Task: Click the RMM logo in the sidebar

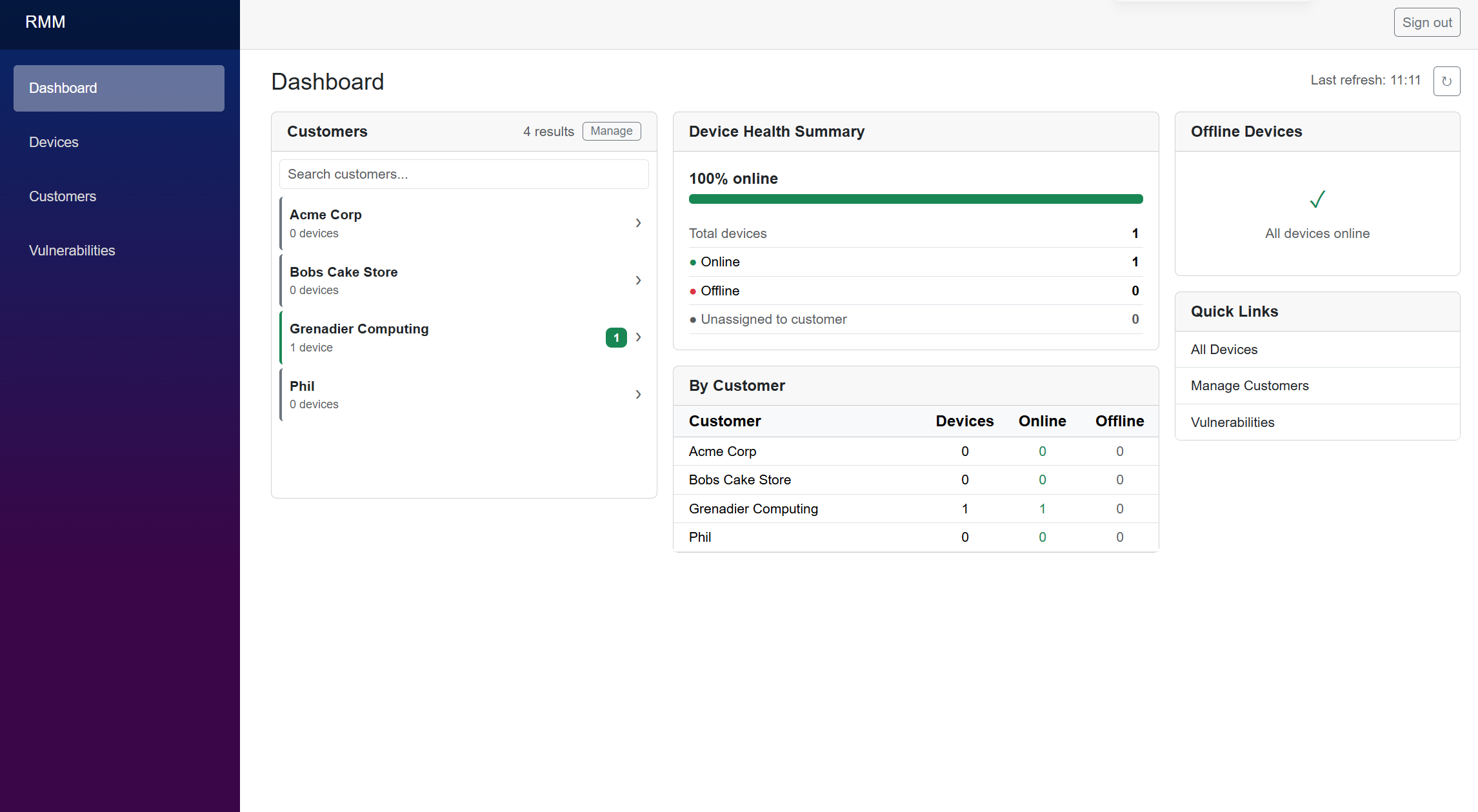Action: [x=45, y=21]
